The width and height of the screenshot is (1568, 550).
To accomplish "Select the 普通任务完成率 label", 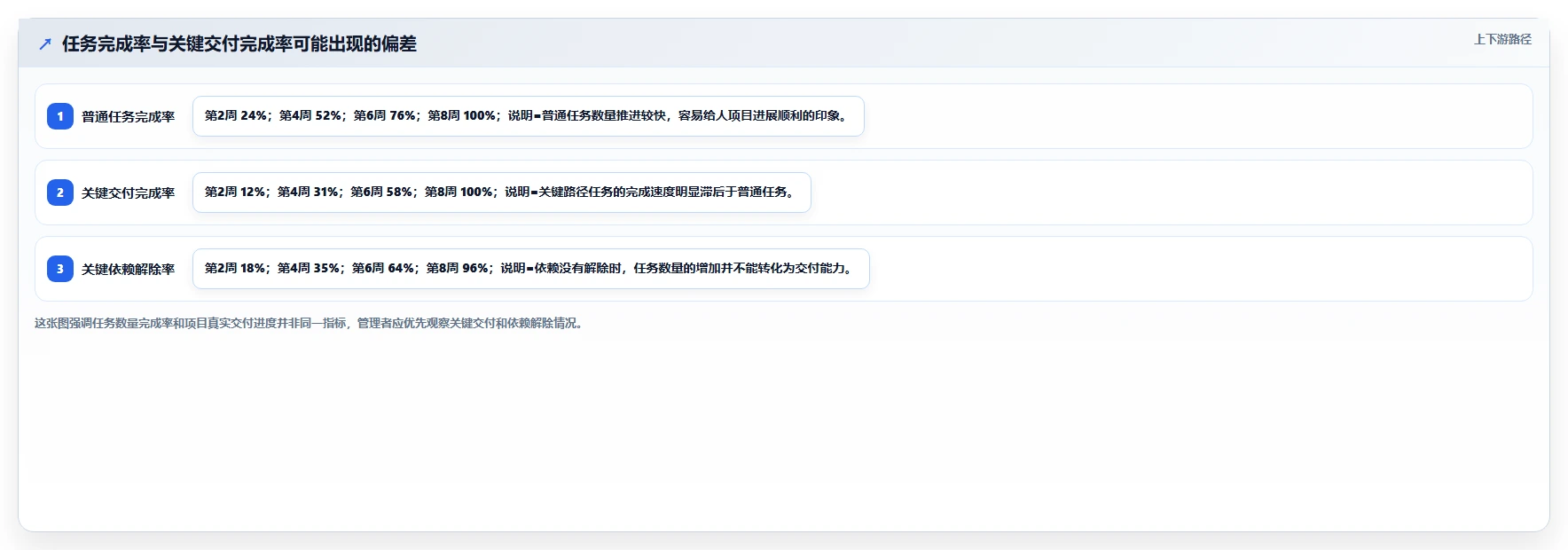I will [129, 116].
